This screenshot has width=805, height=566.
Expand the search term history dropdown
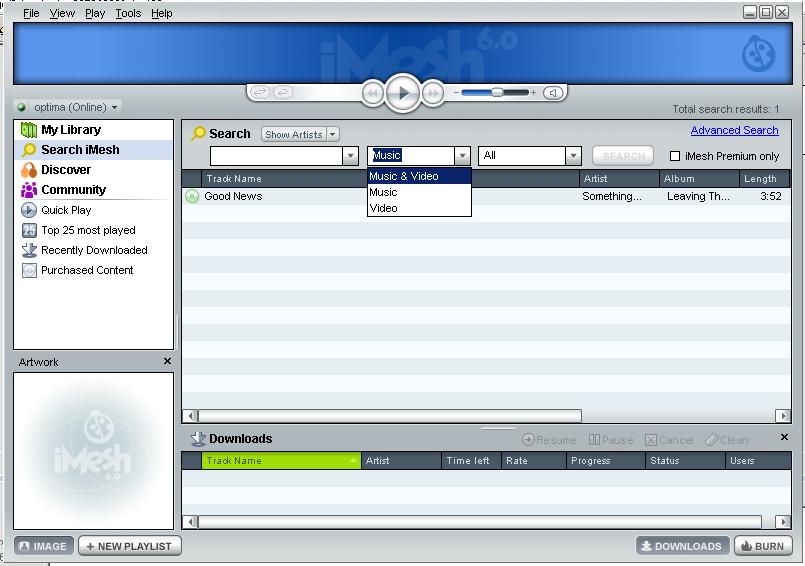coord(350,156)
